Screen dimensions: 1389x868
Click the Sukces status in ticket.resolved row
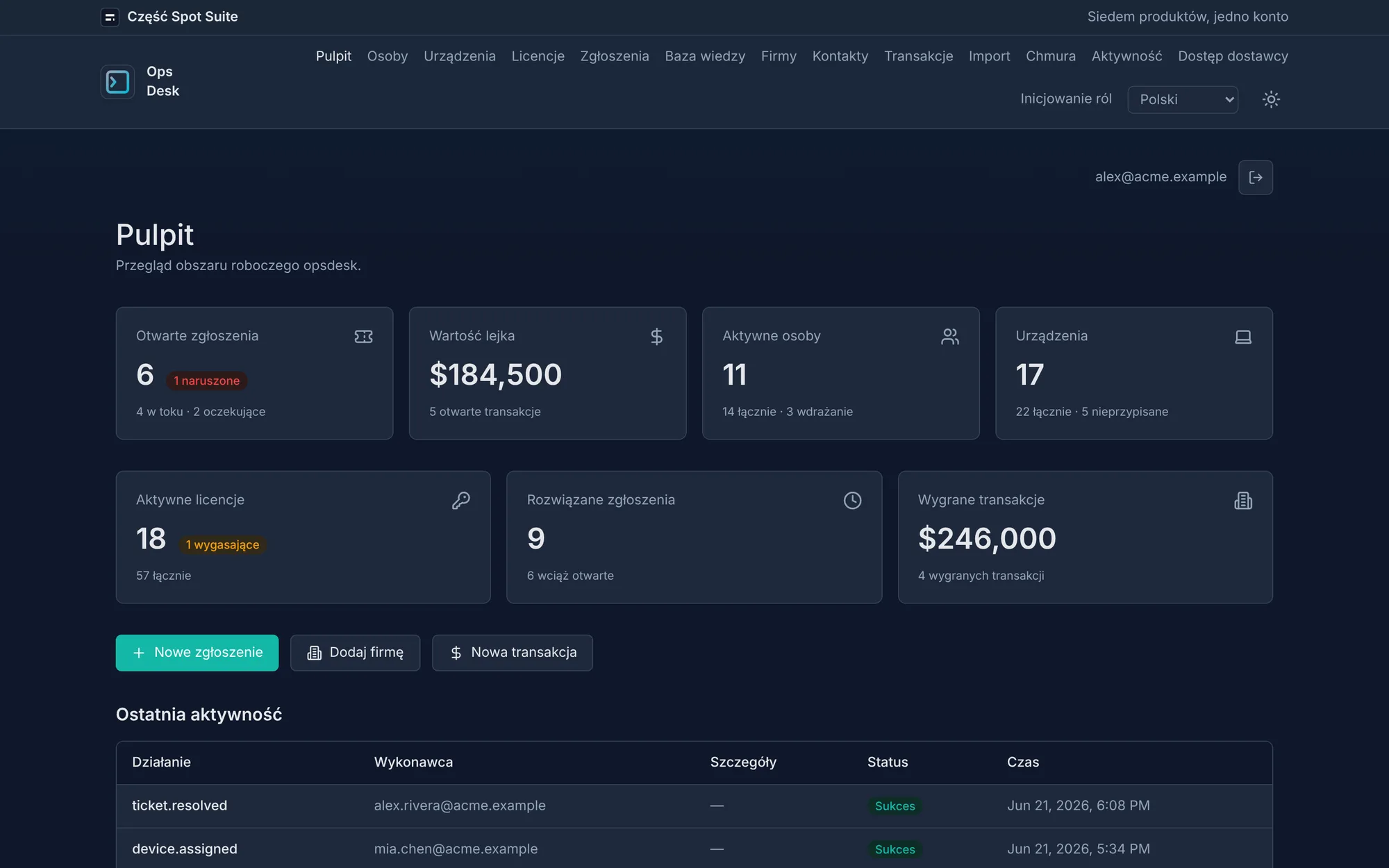(x=895, y=806)
